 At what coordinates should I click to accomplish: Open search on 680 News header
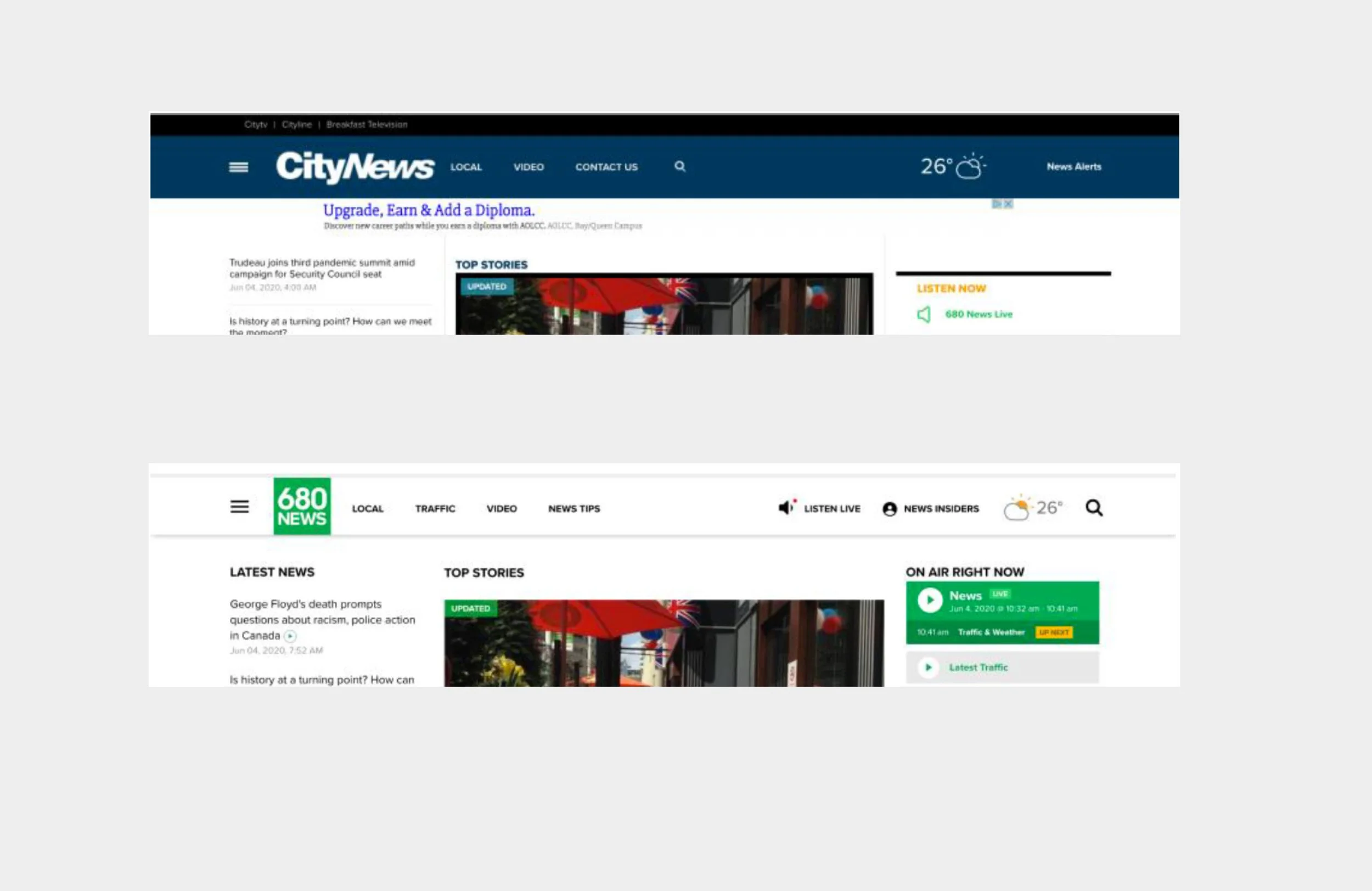(1094, 508)
